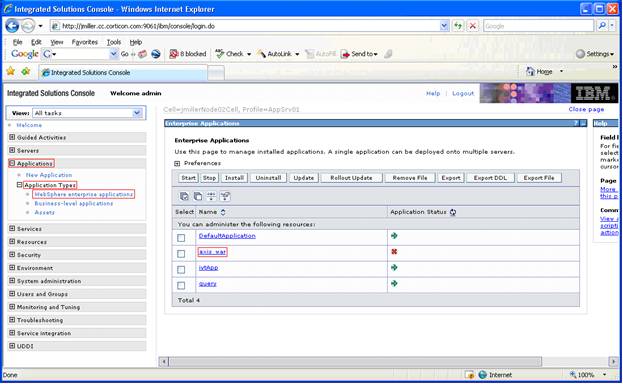Click the Google toolbar Check spelling icon
Screen dimensions: 623x384
[220, 54]
